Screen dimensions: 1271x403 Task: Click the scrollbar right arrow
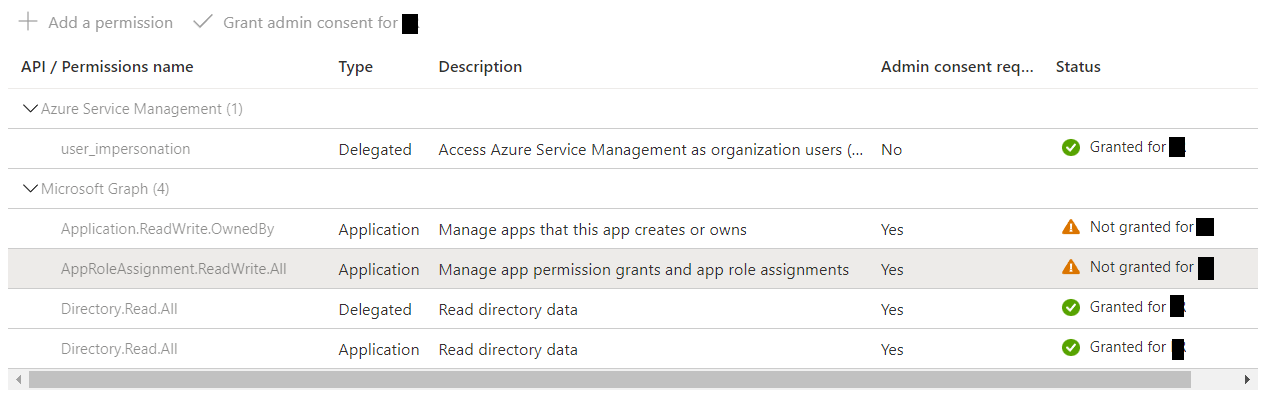coord(1247,380)
